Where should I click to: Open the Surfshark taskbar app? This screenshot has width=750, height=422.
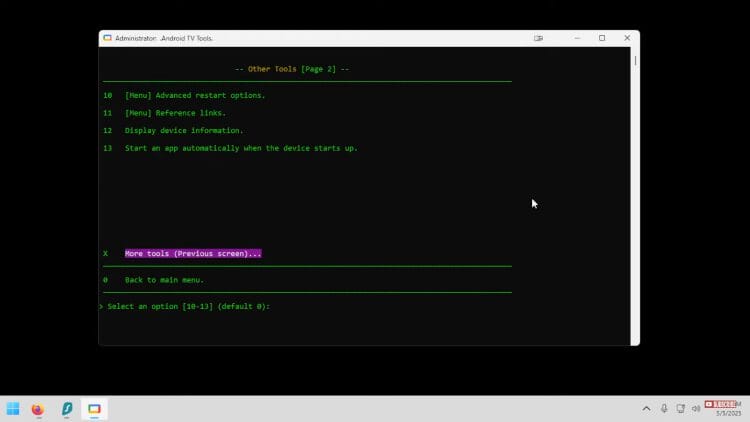[66, 409]
